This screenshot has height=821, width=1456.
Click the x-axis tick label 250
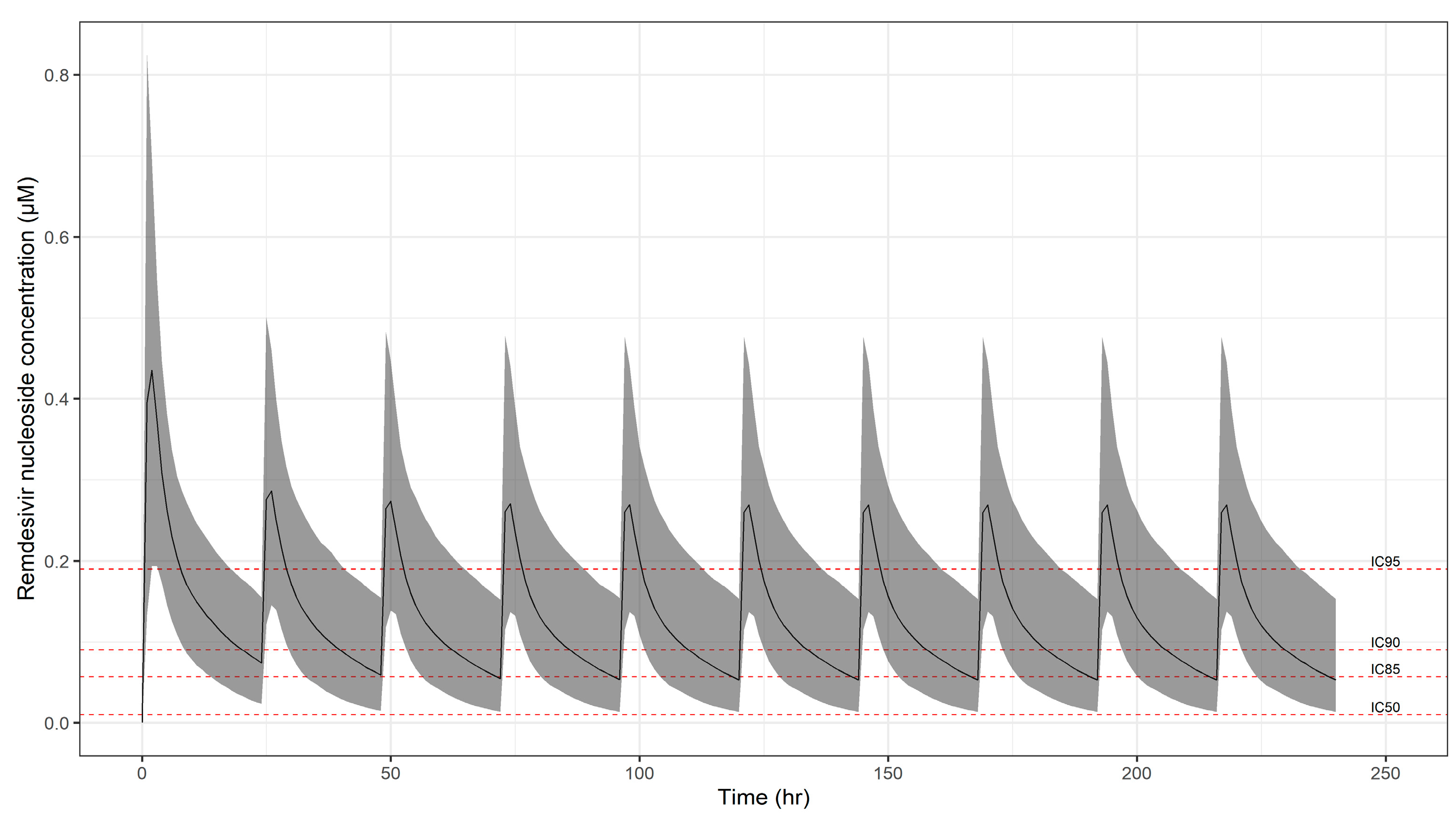point(1385,773)
